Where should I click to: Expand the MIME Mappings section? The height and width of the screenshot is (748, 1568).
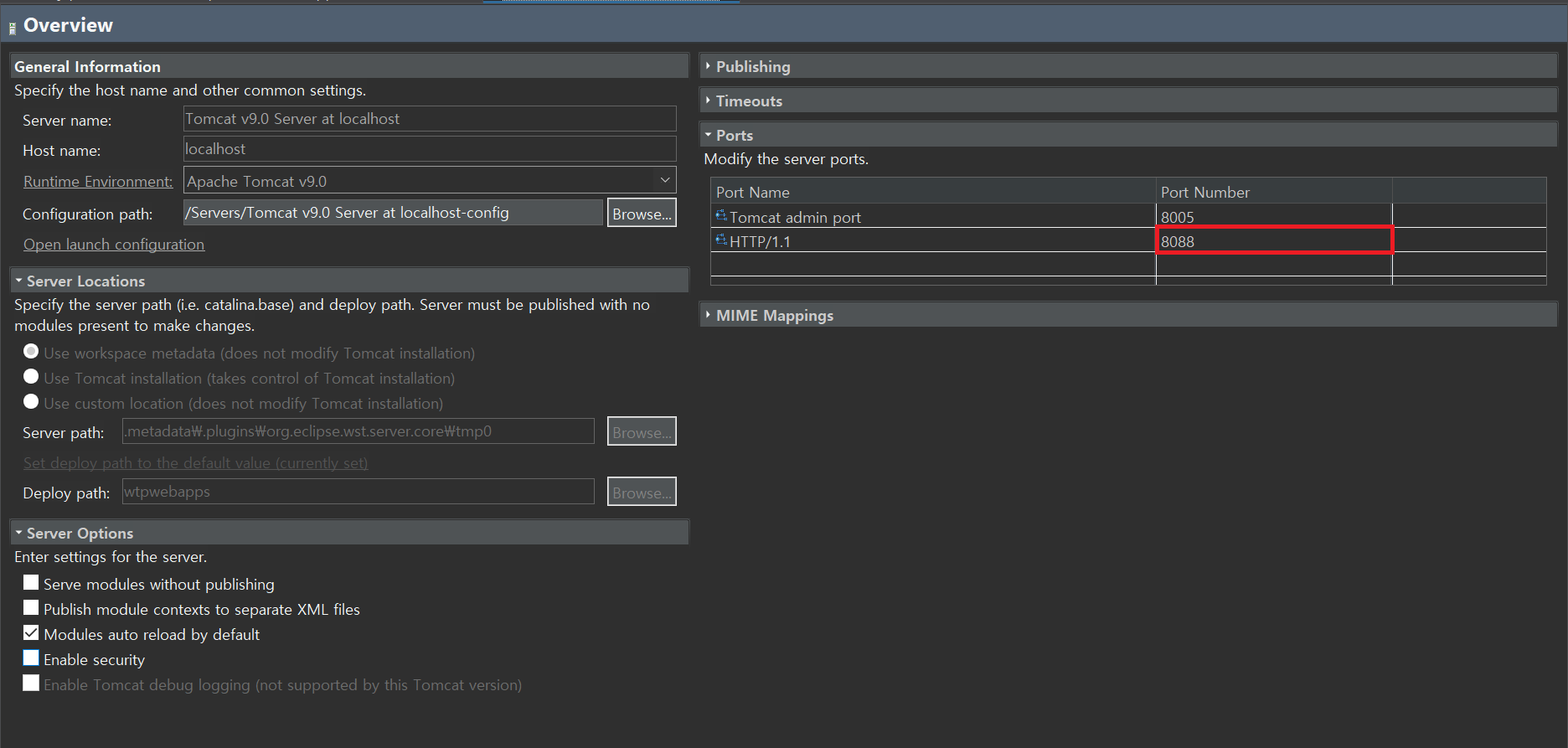click(x=708, y=315)
